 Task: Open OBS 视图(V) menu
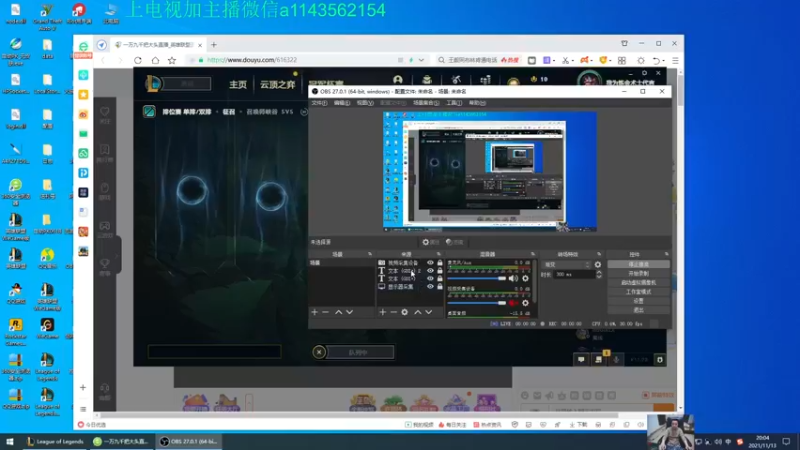point(365,103)
